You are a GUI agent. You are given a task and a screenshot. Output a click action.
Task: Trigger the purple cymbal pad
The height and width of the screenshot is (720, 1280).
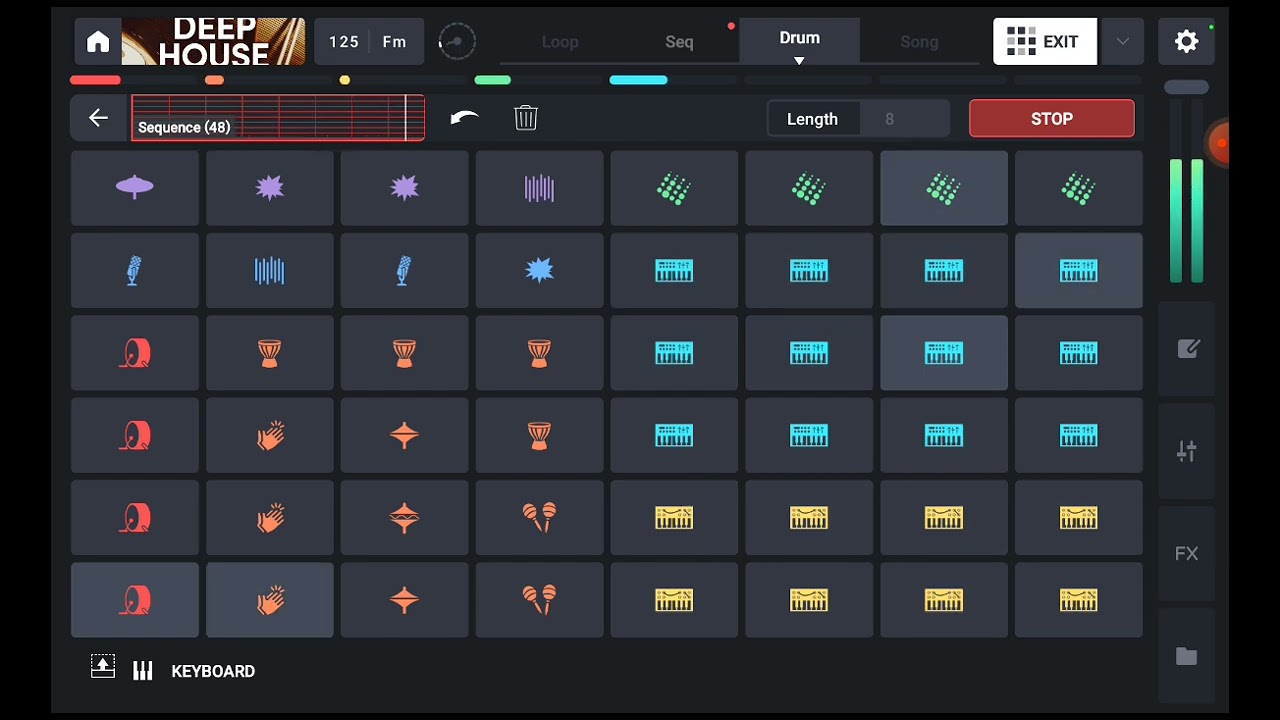coord(135,188)
